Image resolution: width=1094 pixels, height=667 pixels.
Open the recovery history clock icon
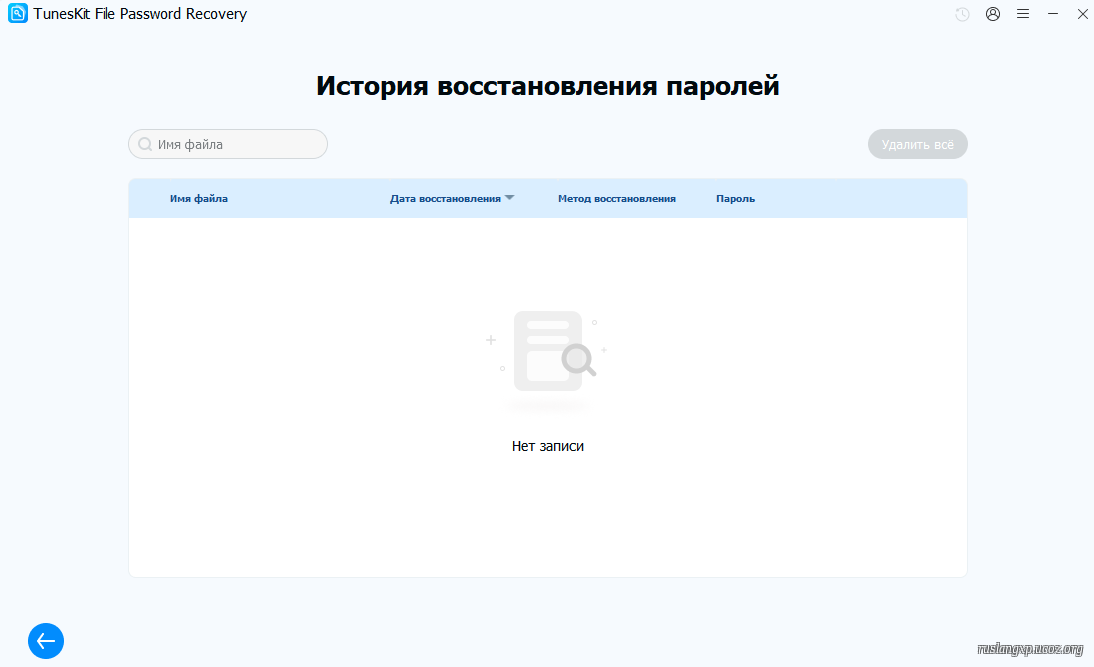click(962, 14)
